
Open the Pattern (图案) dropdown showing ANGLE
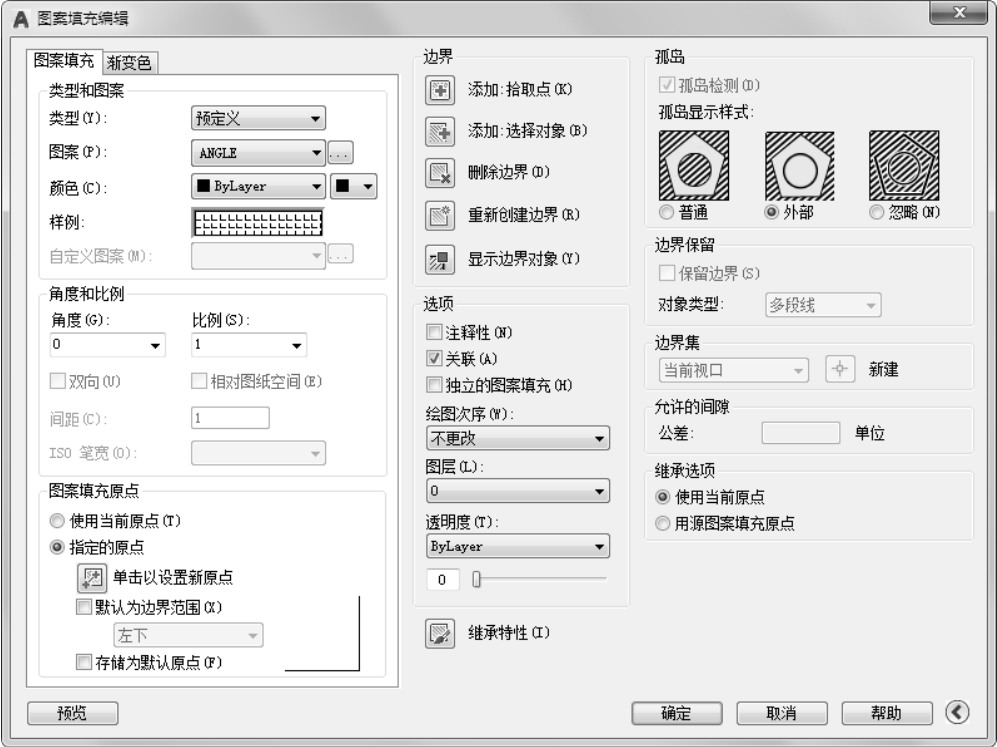pos(258,153)
